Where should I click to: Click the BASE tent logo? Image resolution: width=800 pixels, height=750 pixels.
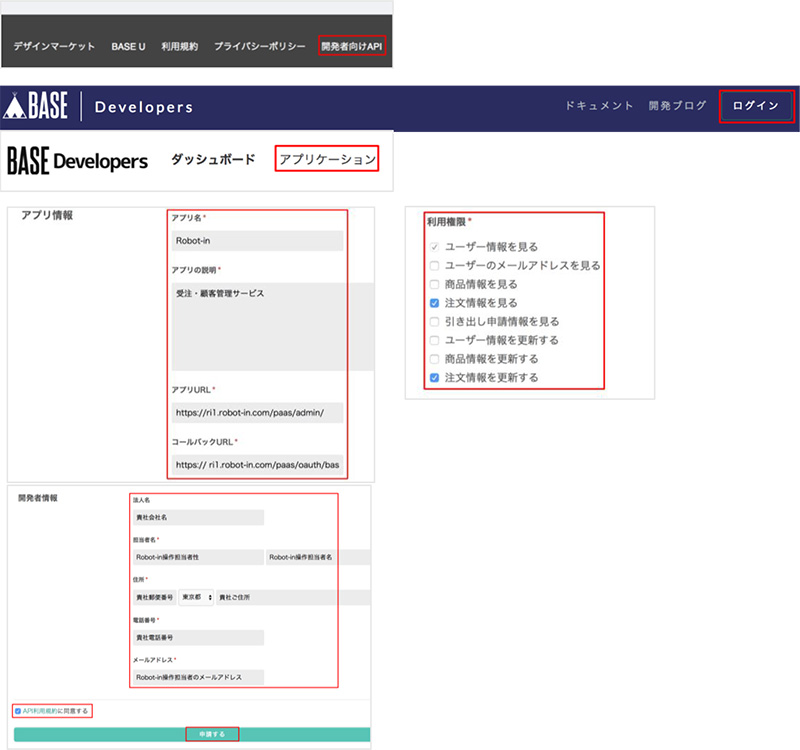point(35,106)
